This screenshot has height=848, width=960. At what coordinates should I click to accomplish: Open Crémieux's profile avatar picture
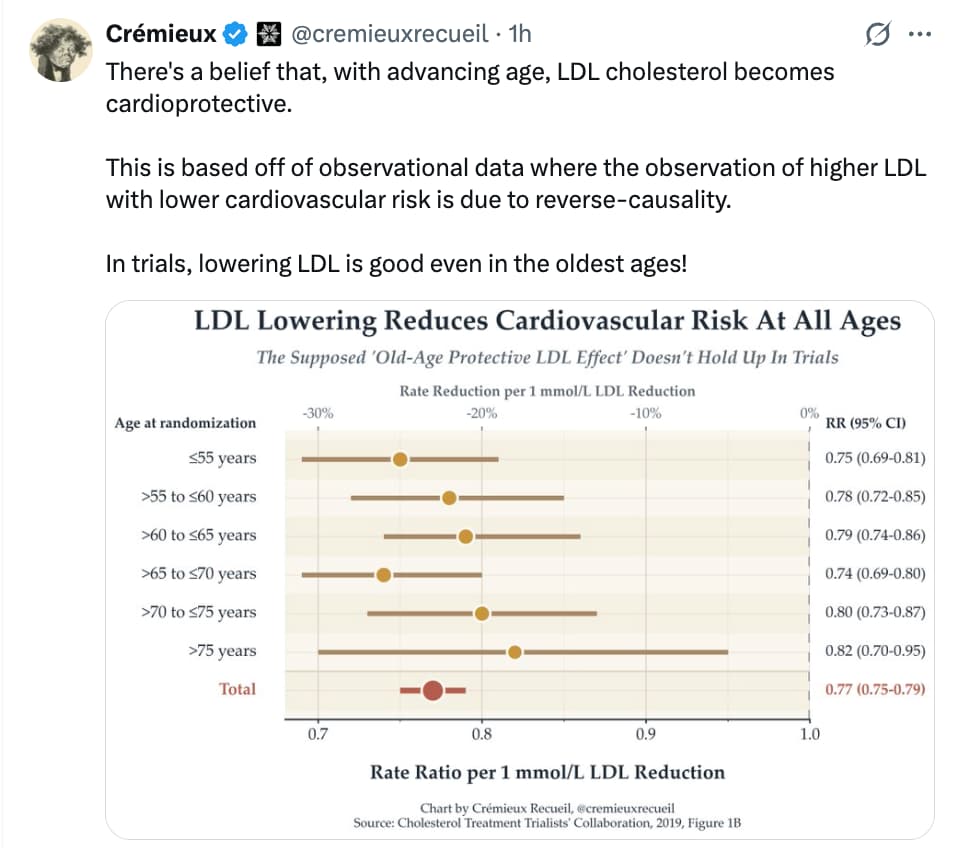(60, 49)
